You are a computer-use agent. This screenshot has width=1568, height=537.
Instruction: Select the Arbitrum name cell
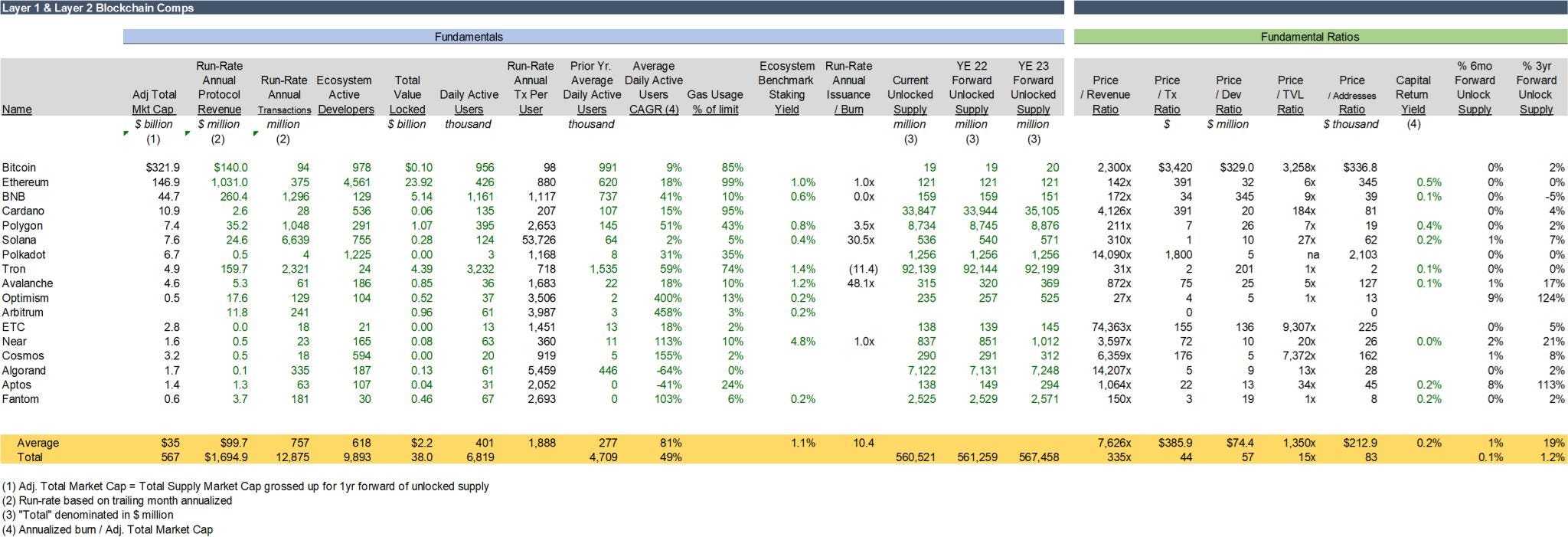pyautogui.click(x=23, y=313)
